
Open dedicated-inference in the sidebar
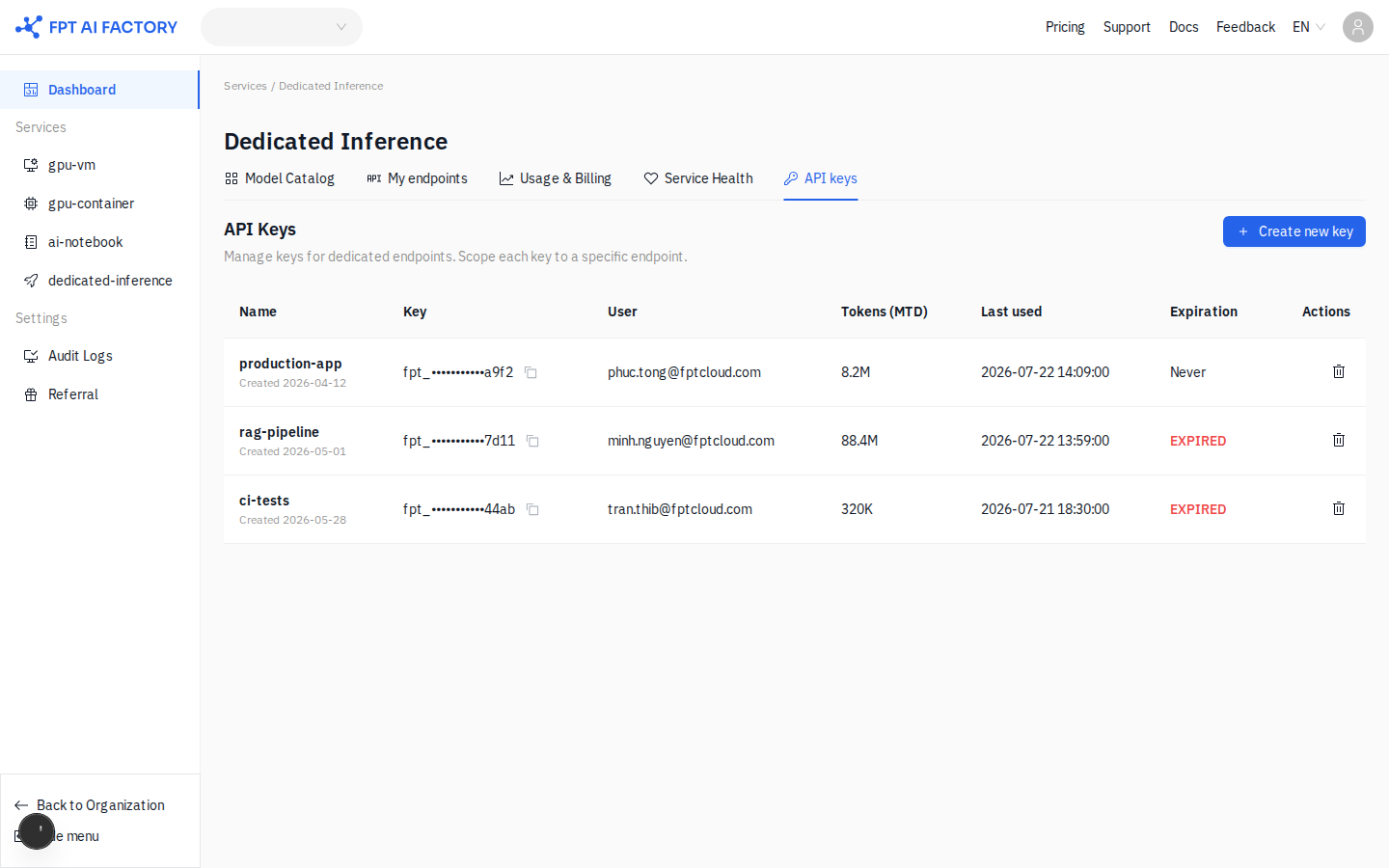click(99, 281)
